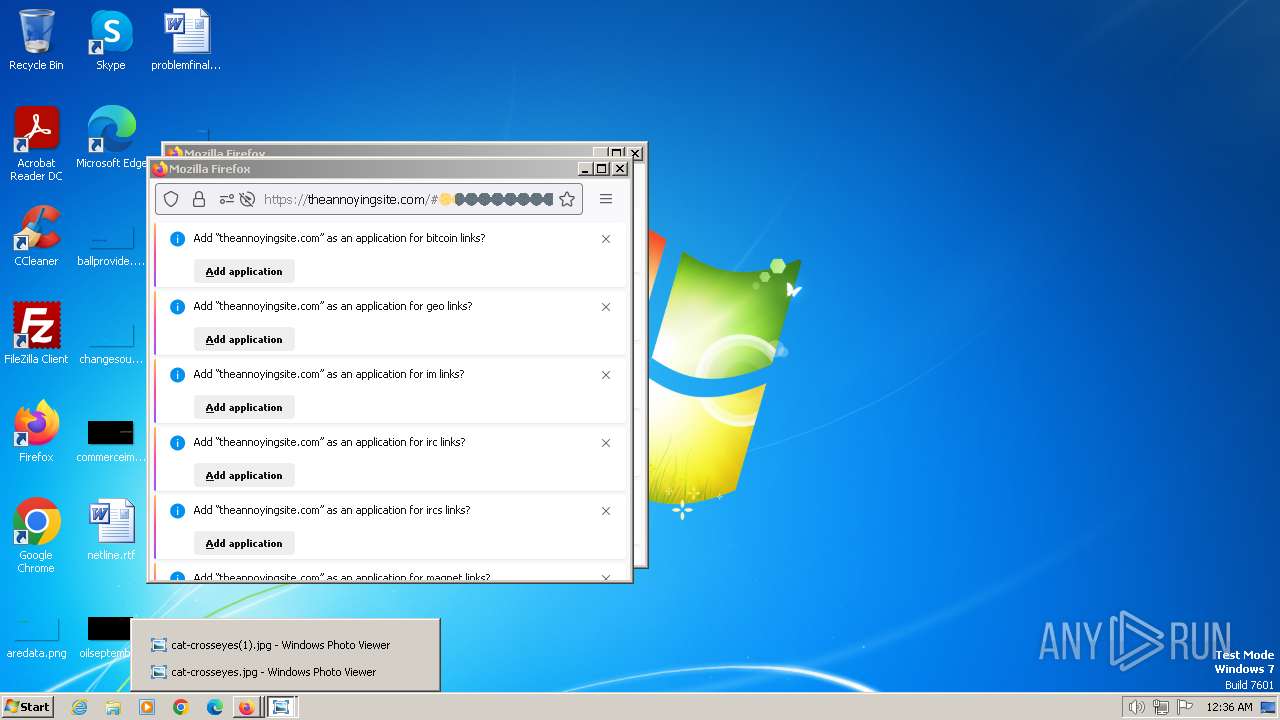Open problemfinal Word document icon
1280x720 pixels.
click(186, 40)
